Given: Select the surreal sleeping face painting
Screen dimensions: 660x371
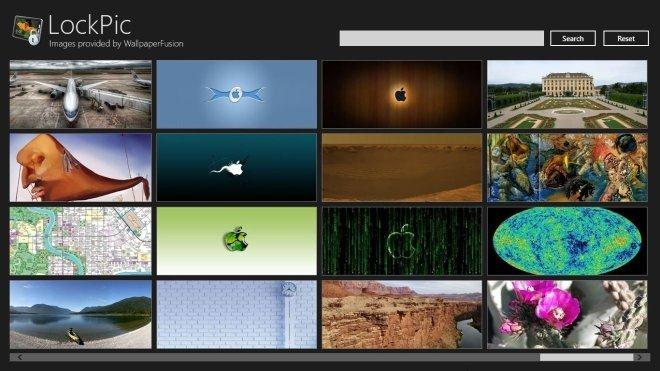Looking at the screenshot, I should [80, 168].
